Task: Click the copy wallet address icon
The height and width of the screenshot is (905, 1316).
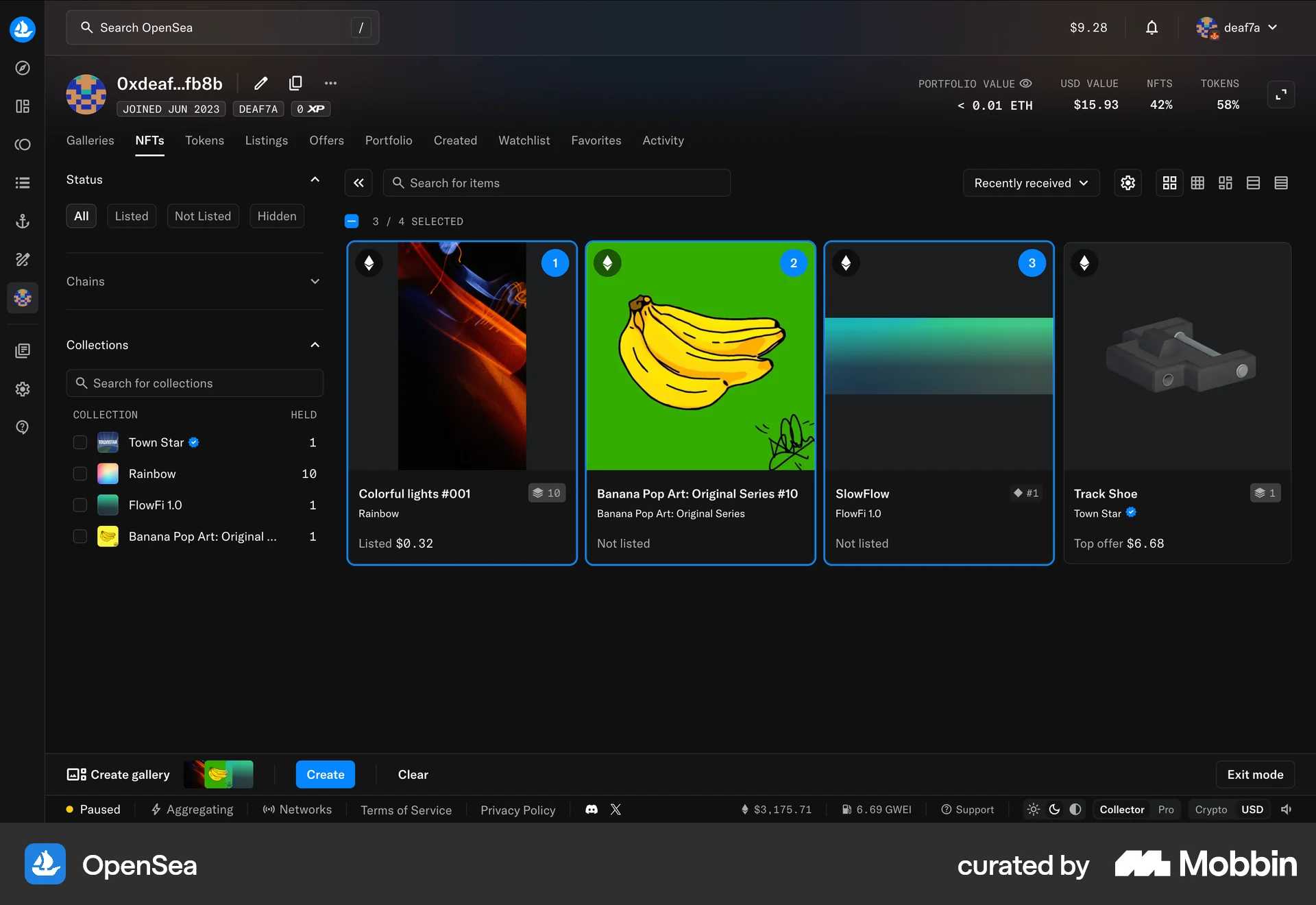Action: point(295,83)
